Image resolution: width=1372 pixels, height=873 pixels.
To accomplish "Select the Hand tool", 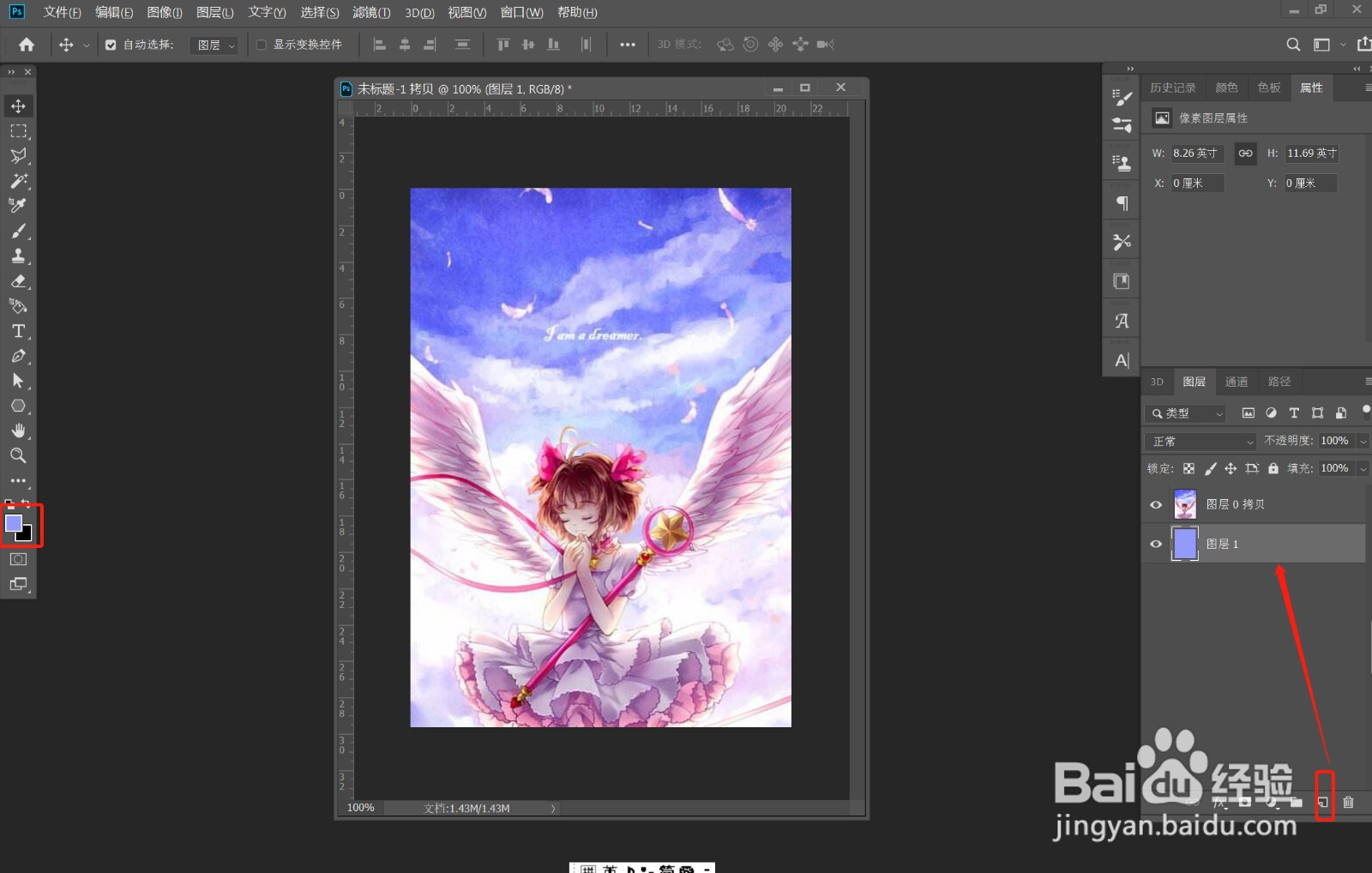I will tap(18, 430).
